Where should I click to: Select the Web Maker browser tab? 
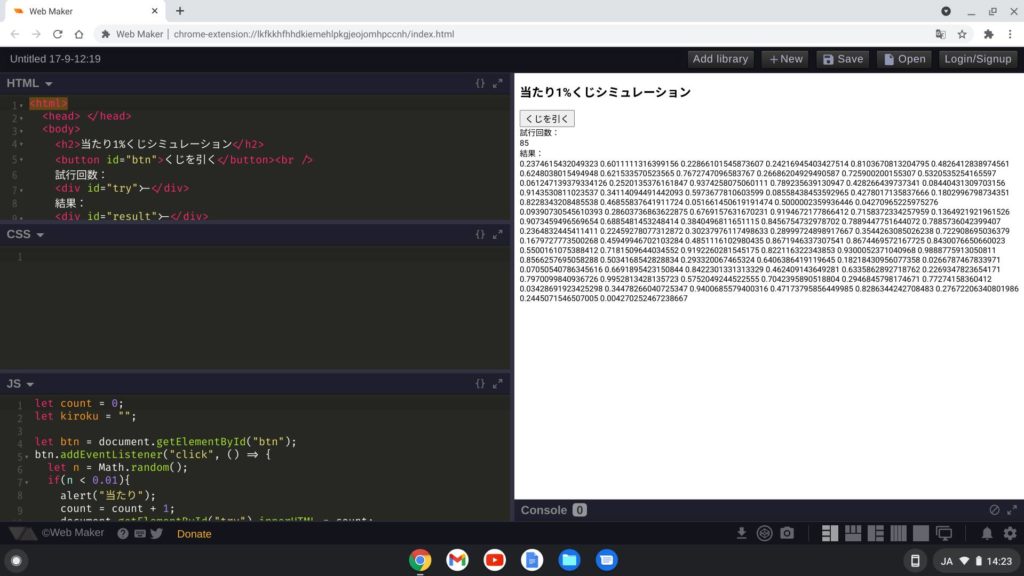click(x=85, y=11)
